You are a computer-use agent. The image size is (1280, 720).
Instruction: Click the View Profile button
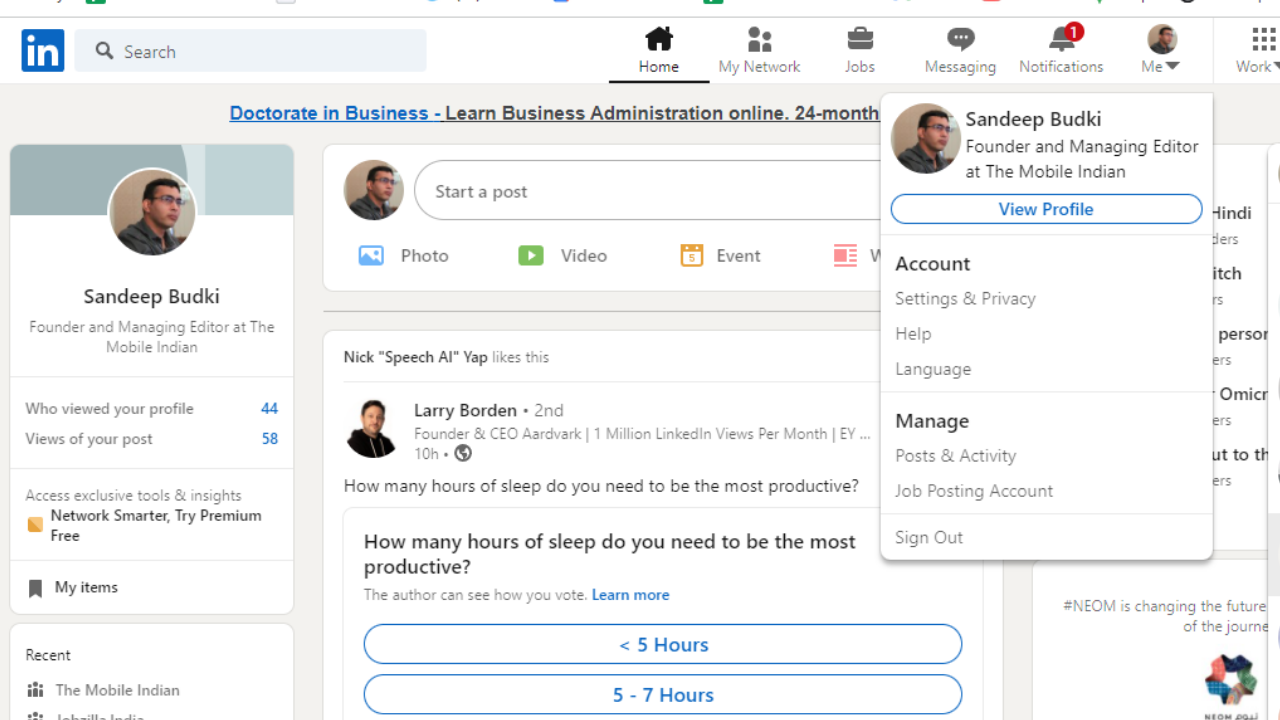pos(1046,209)
